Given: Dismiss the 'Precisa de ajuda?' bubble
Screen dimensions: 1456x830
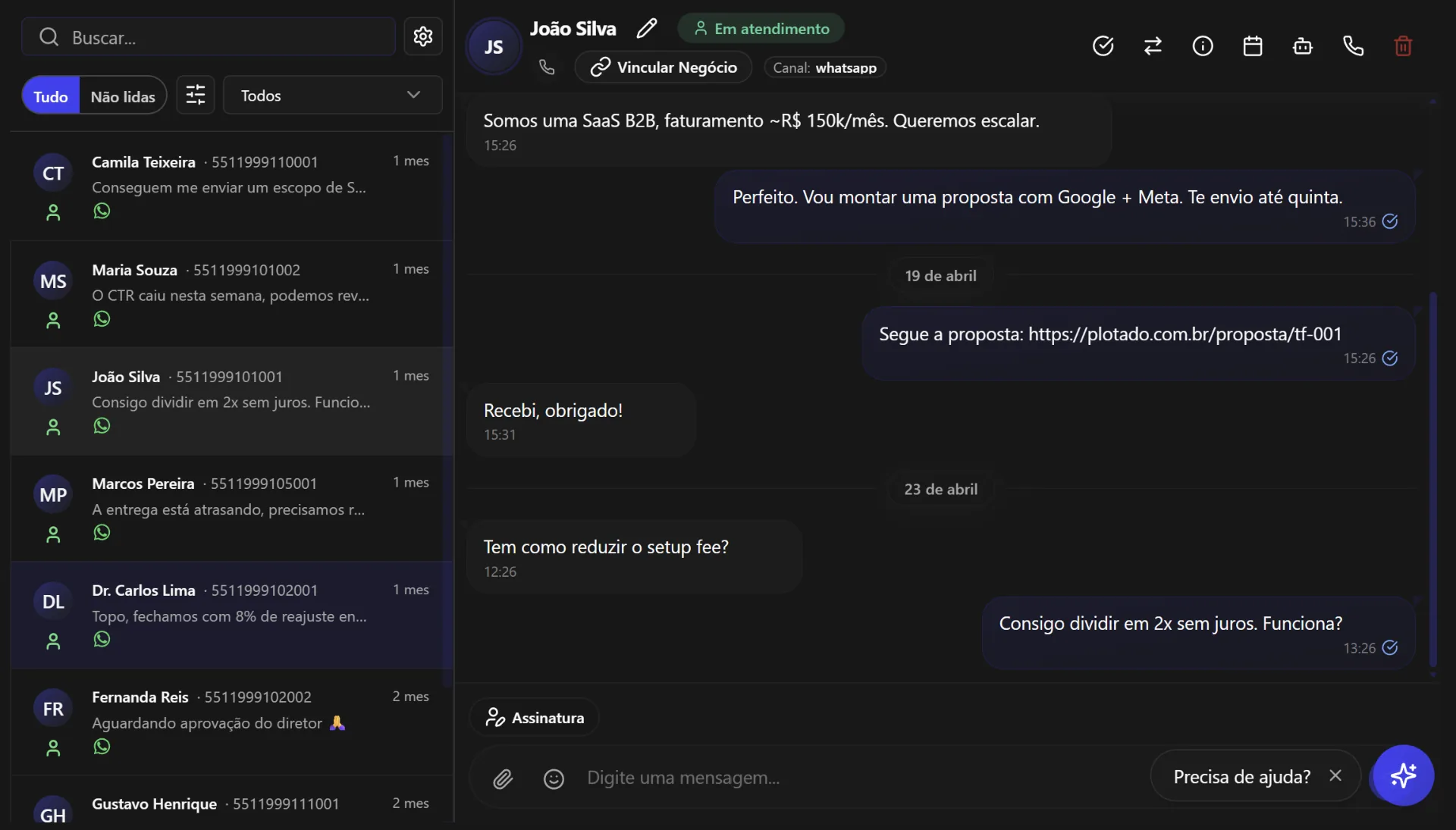Looking at the screenshot, I should click(x=1335, y=775).
